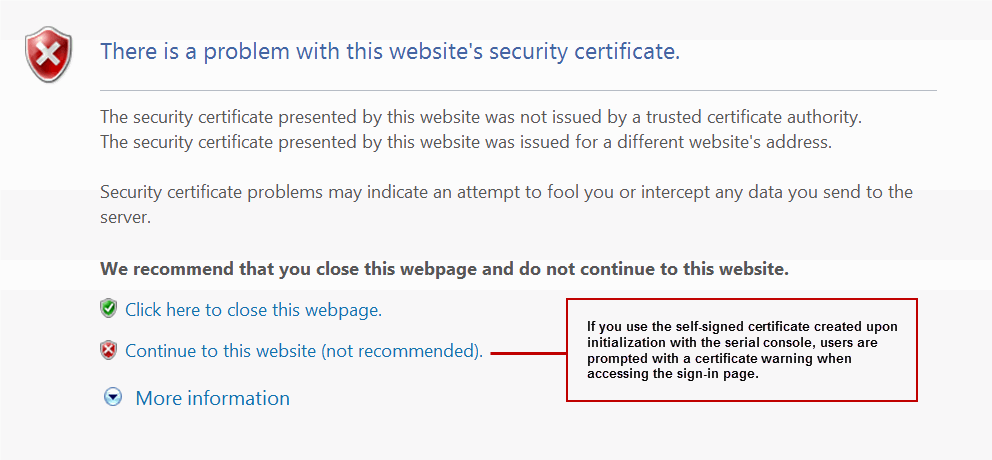Click the word 'server.' ending the paragraph

126,217
